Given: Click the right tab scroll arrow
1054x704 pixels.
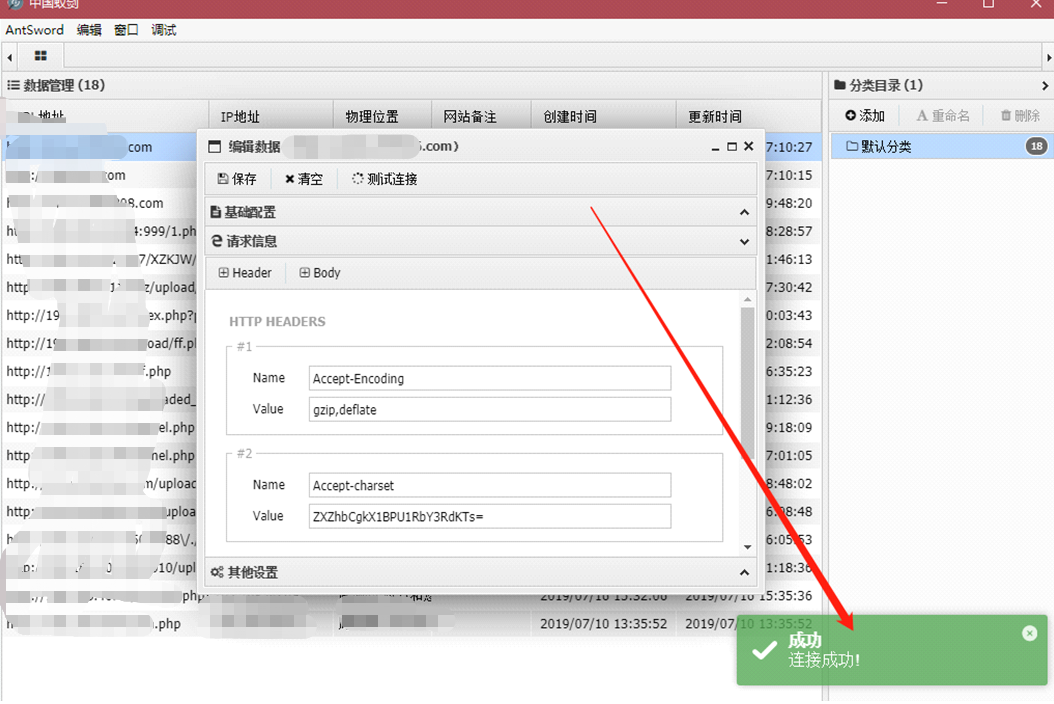Looking at the screenshot, I should [1048, 57].
